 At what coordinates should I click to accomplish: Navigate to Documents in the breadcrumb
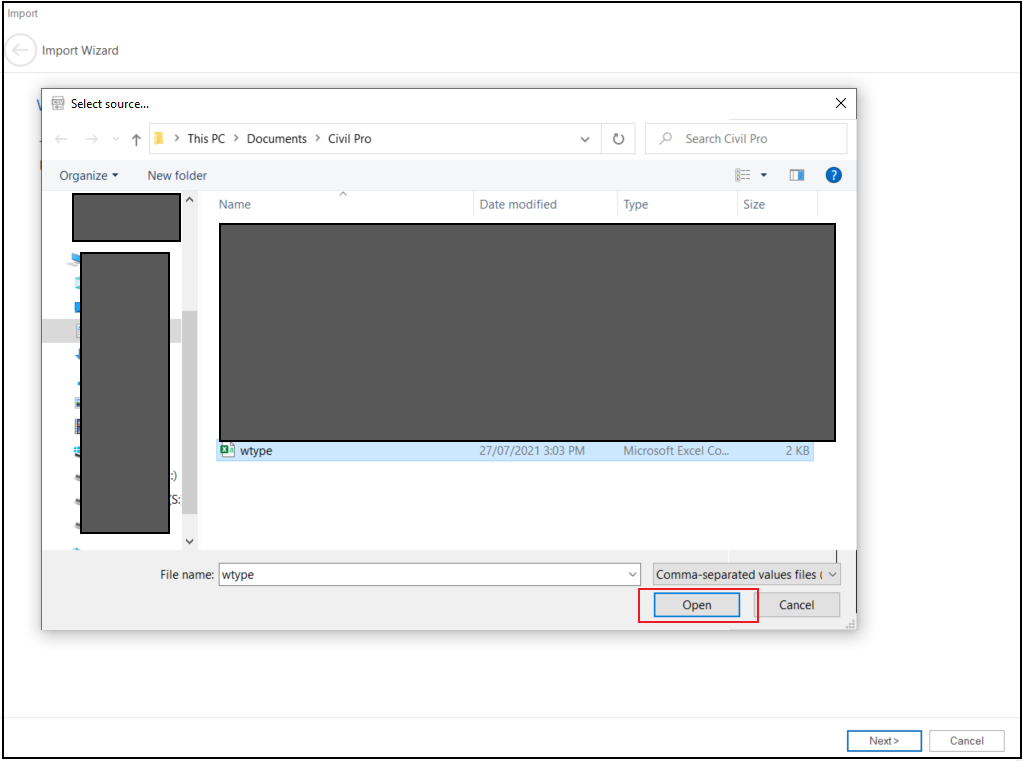[276, 139]
